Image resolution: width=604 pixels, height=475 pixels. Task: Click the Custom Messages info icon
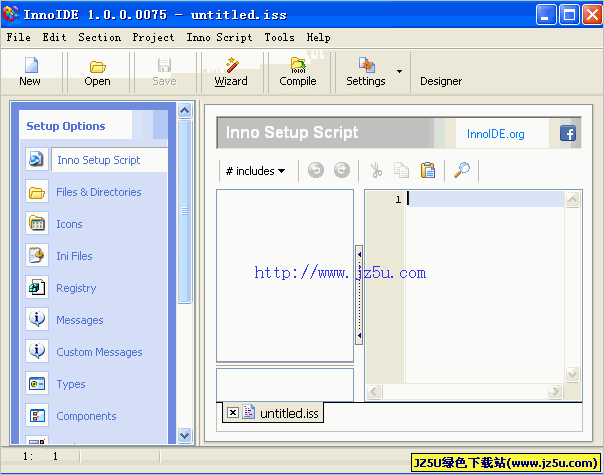pyautogui.click(x=37, y=351)
